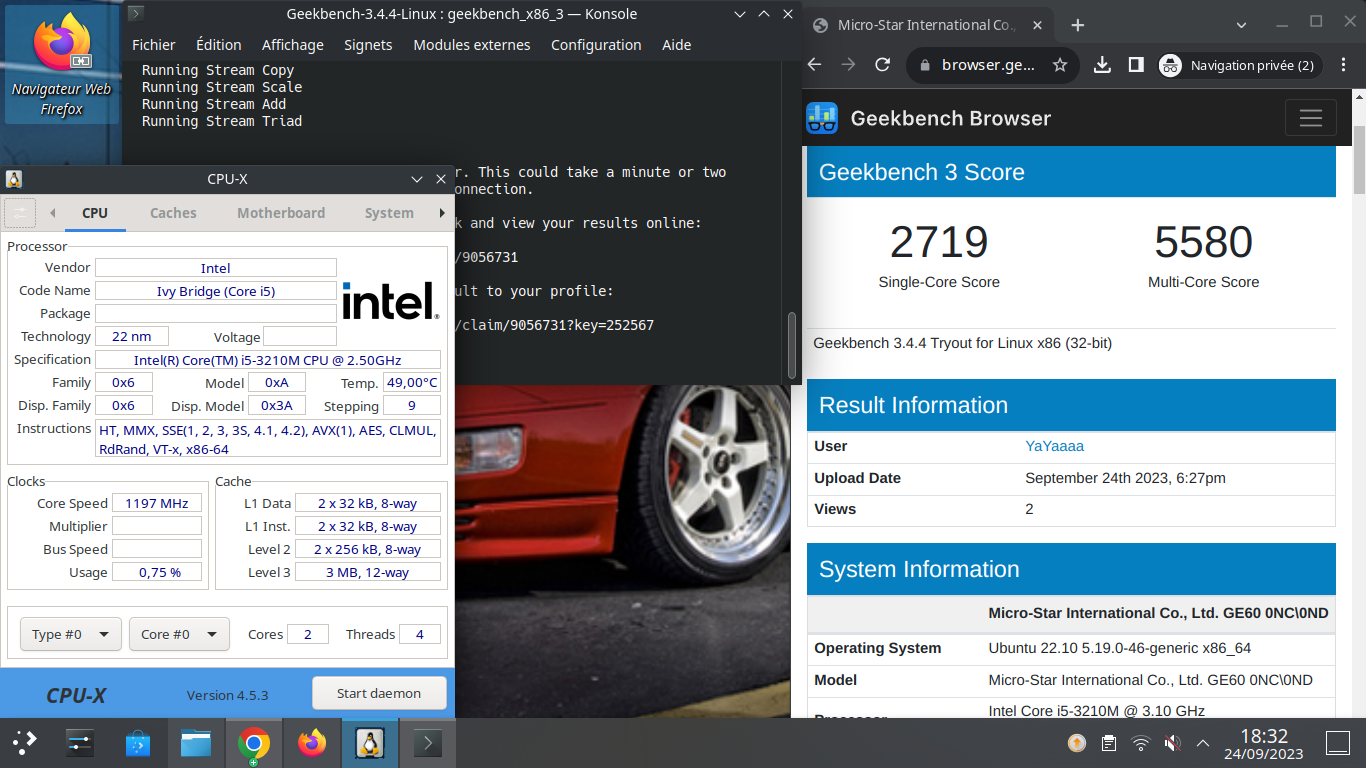Click the multi-core score 5580
This screenshot has height=768, width=1366.
click(1203, 242)
